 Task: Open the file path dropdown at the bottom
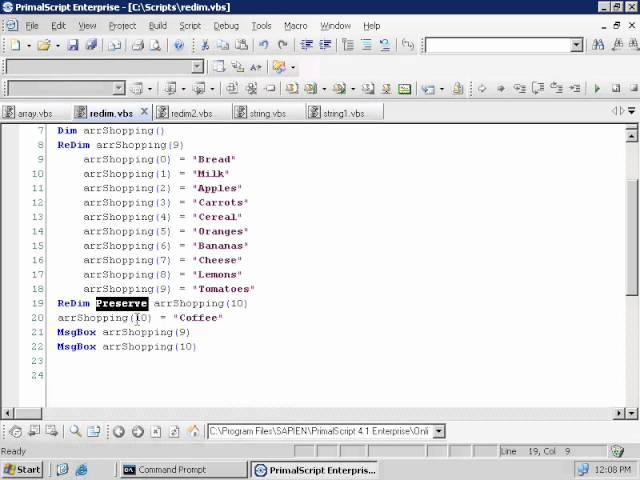click(x=439, y=432)
